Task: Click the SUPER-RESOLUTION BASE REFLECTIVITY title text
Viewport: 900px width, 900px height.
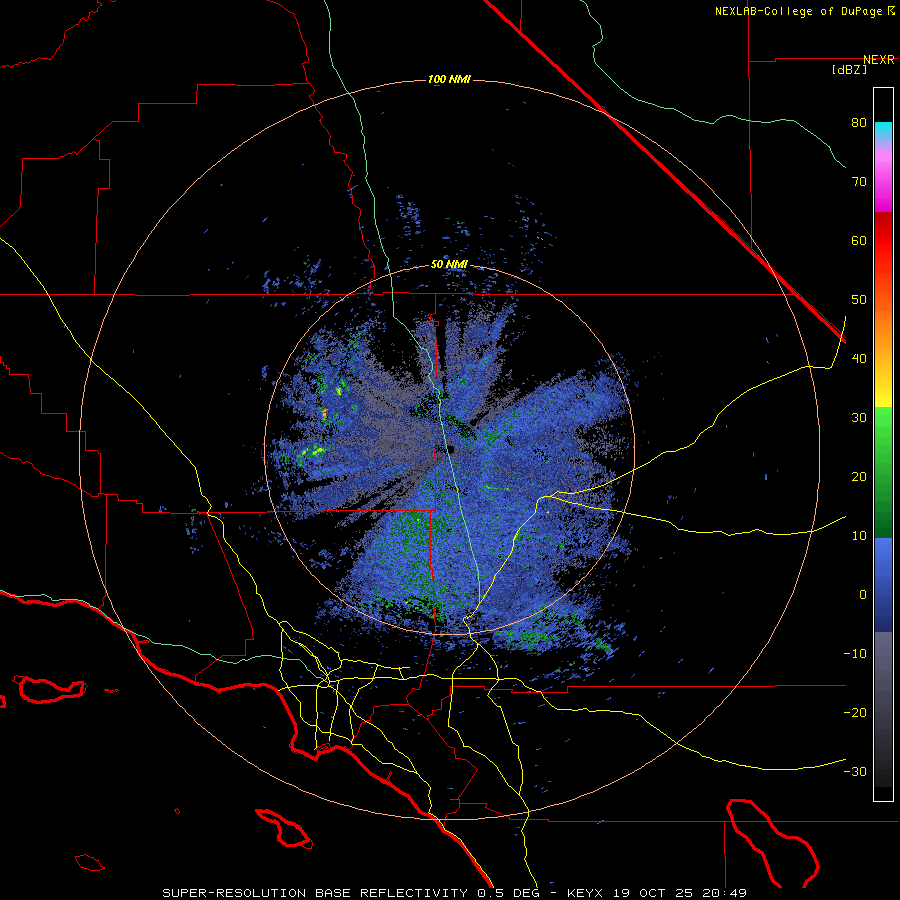Action: (315, 893)
